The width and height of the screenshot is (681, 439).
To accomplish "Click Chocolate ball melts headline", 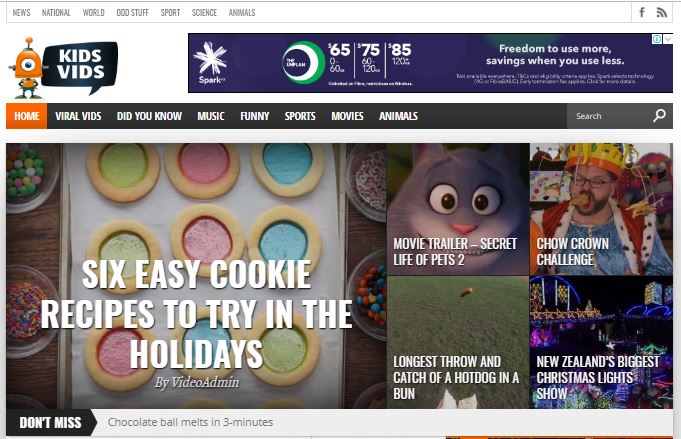I will (x=190, y=422).
